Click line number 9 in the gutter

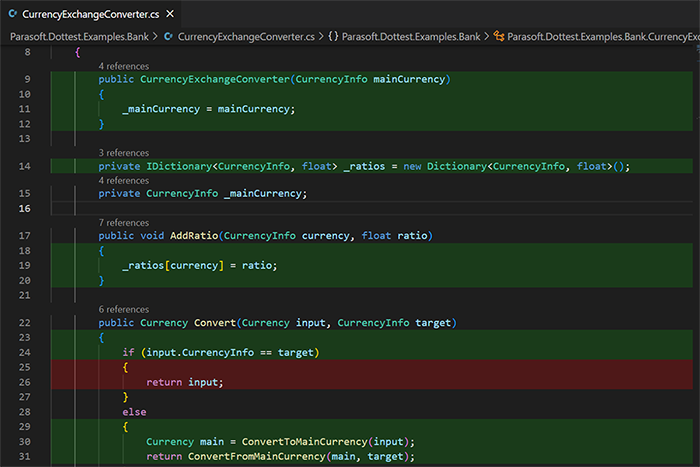tap(28, 79)
